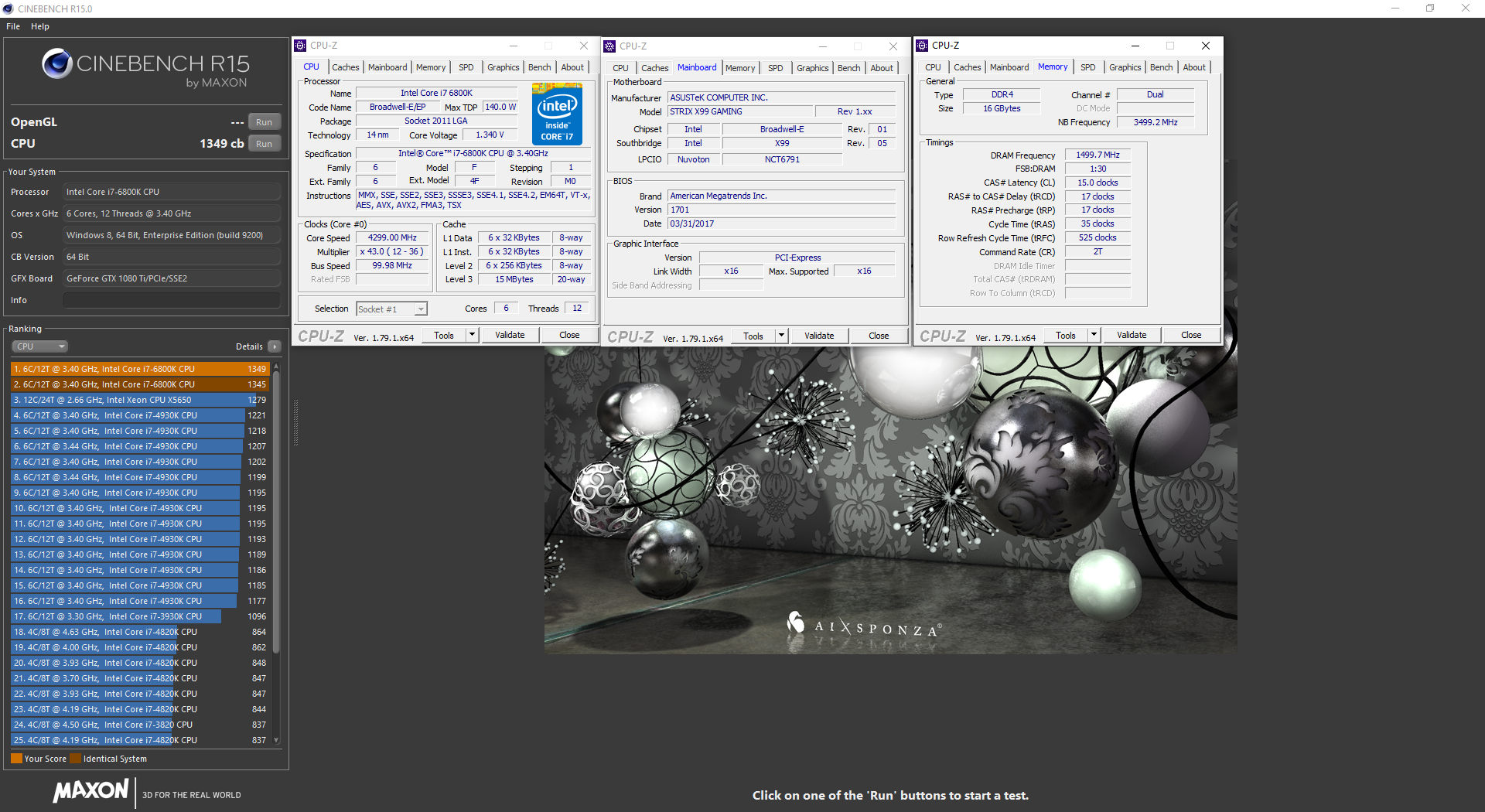Select rank 3 Xeon X5650 row
This screenshot has height=812, width=1485.
pyautogui.click(x=140, y=400)
